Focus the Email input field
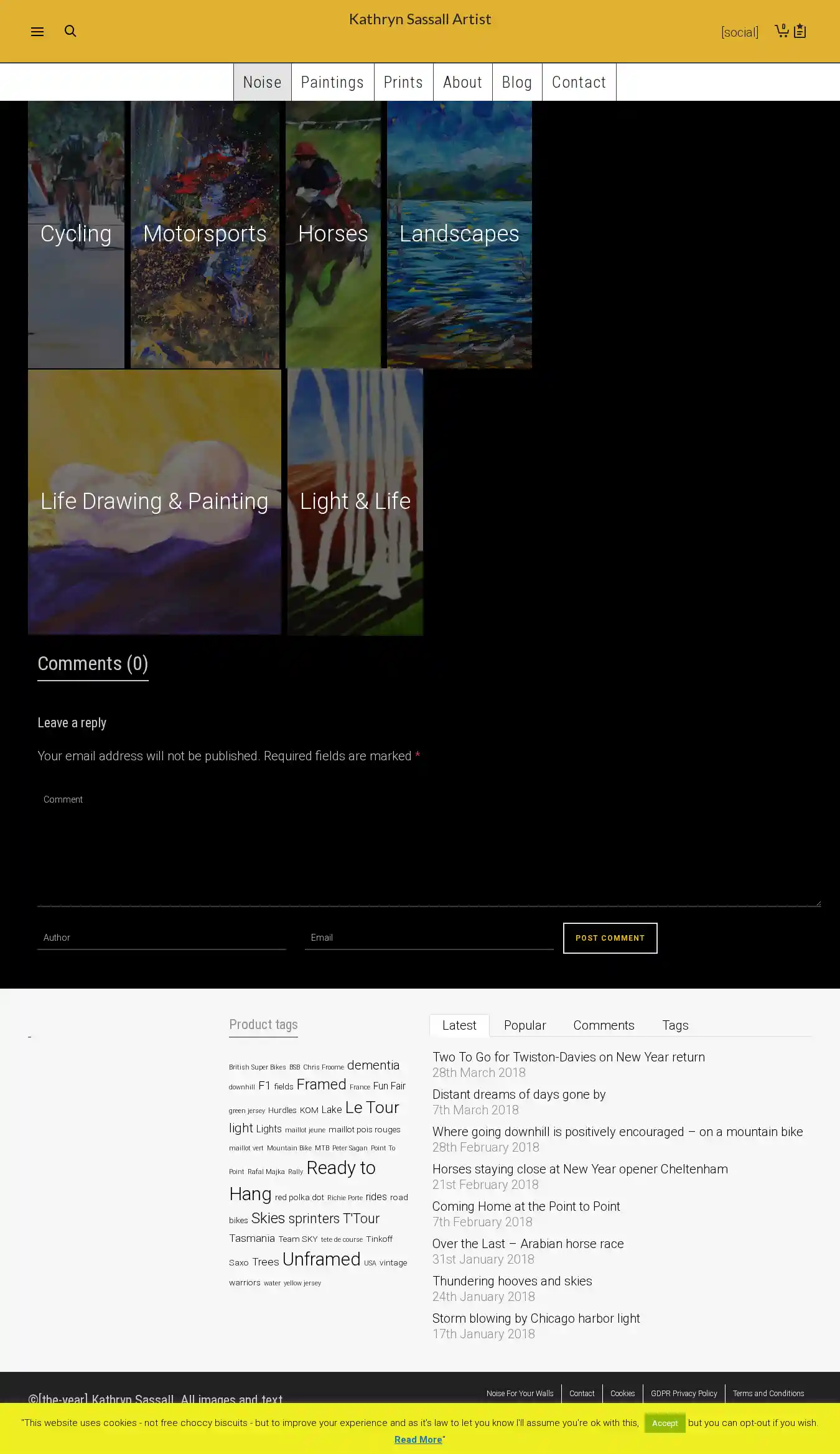 point(429,938)
